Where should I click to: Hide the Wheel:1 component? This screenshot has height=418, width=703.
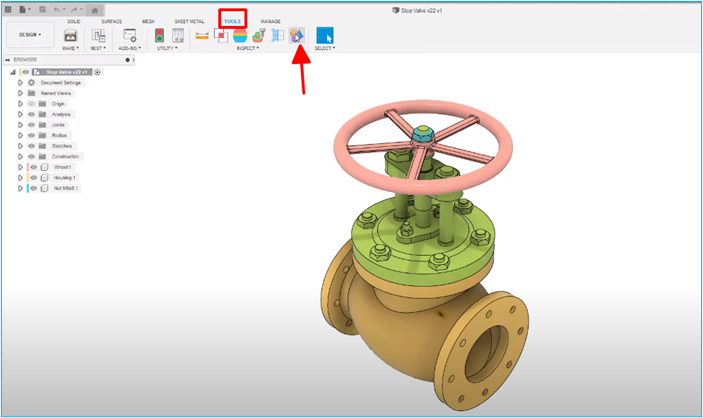[x=34, y=167]
